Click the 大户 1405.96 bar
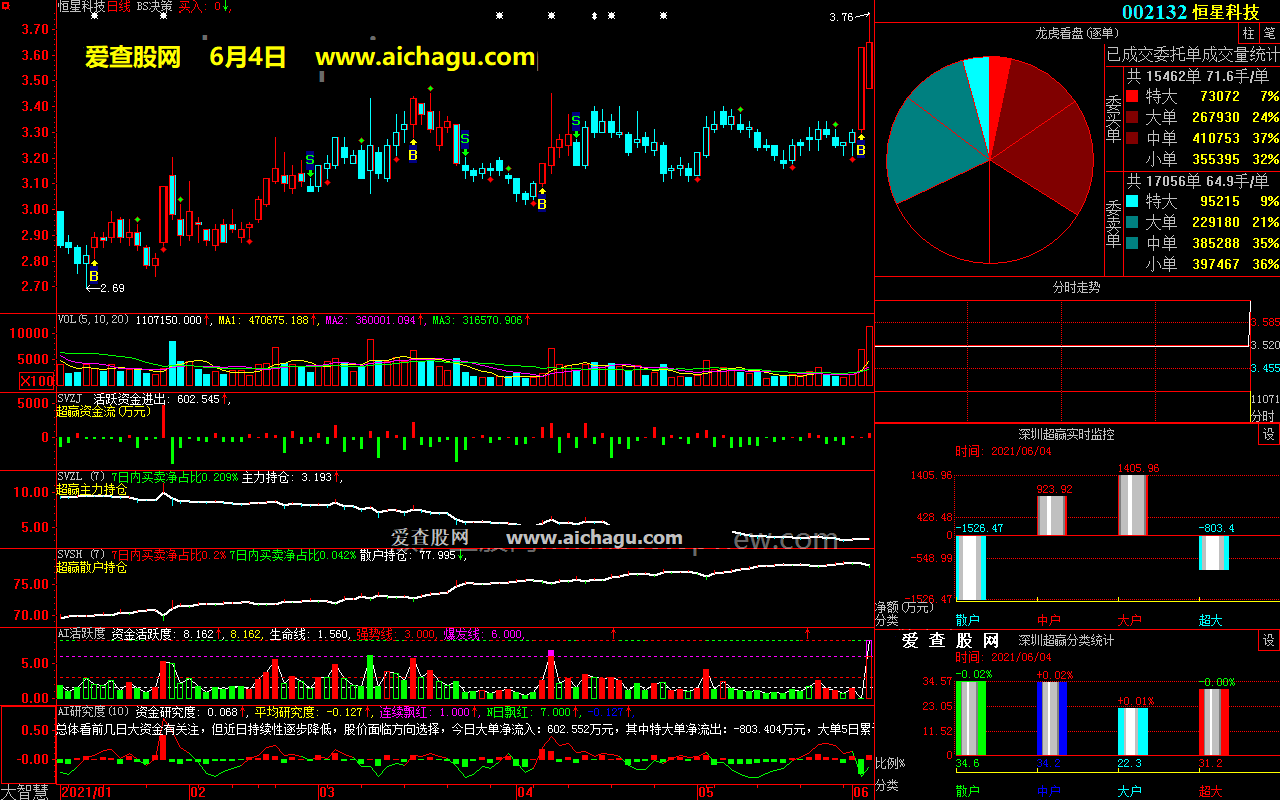This screenshot has width=1280, height=800. pos(1133,505)
